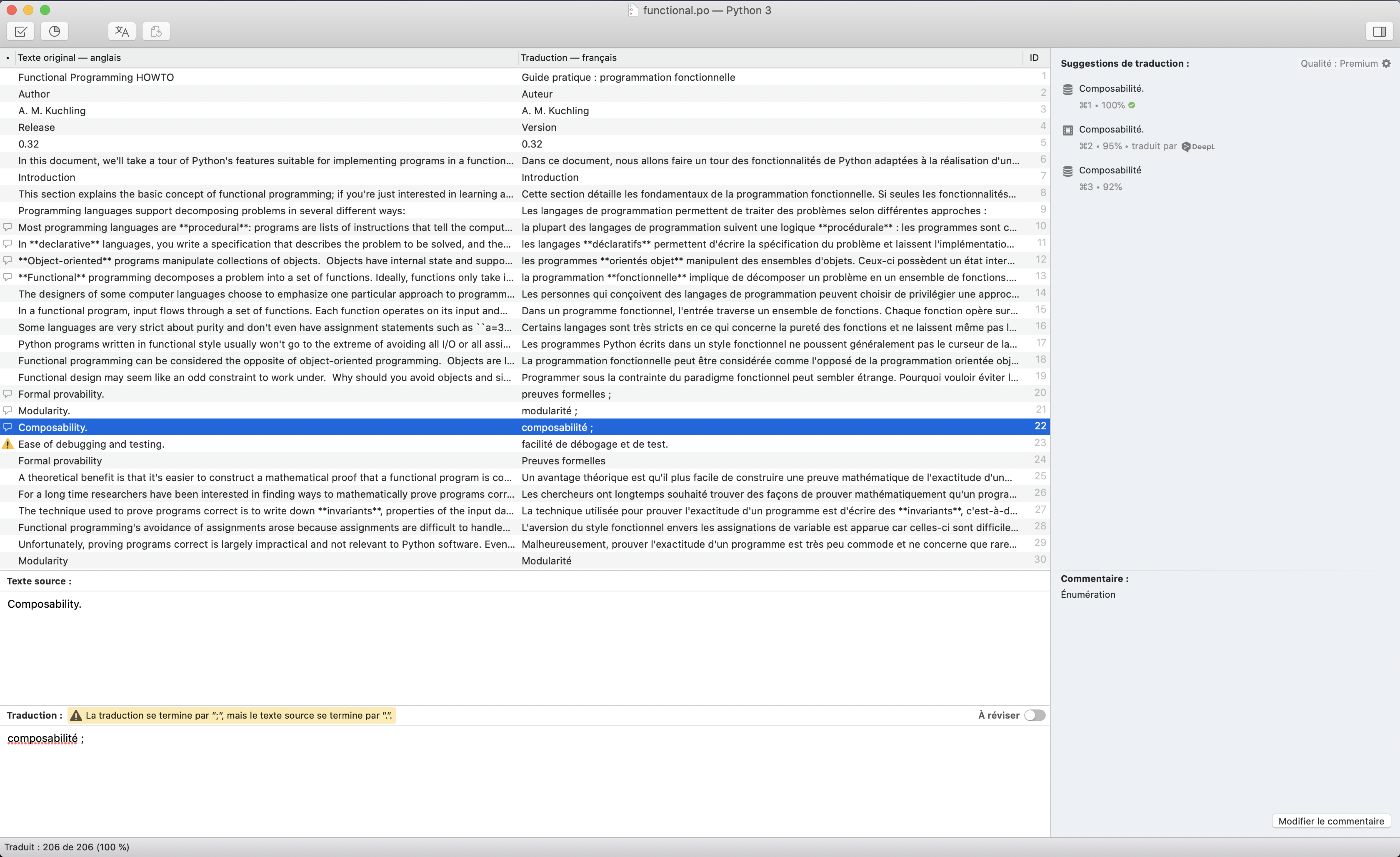Click Qualité : Premium label

(x=1339, y=64)
